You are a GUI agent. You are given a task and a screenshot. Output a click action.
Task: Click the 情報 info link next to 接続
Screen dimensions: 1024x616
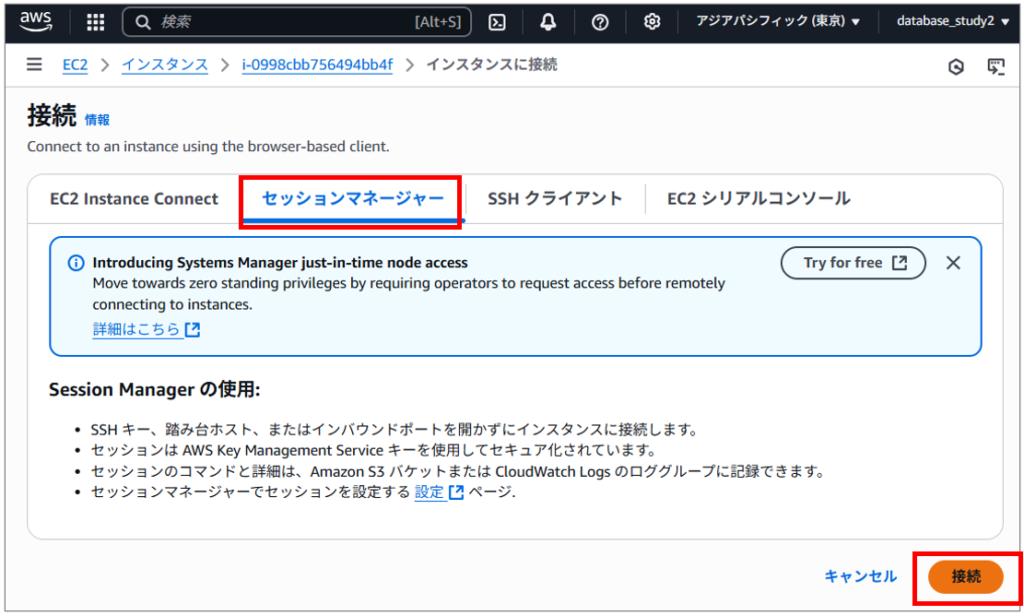97,120
